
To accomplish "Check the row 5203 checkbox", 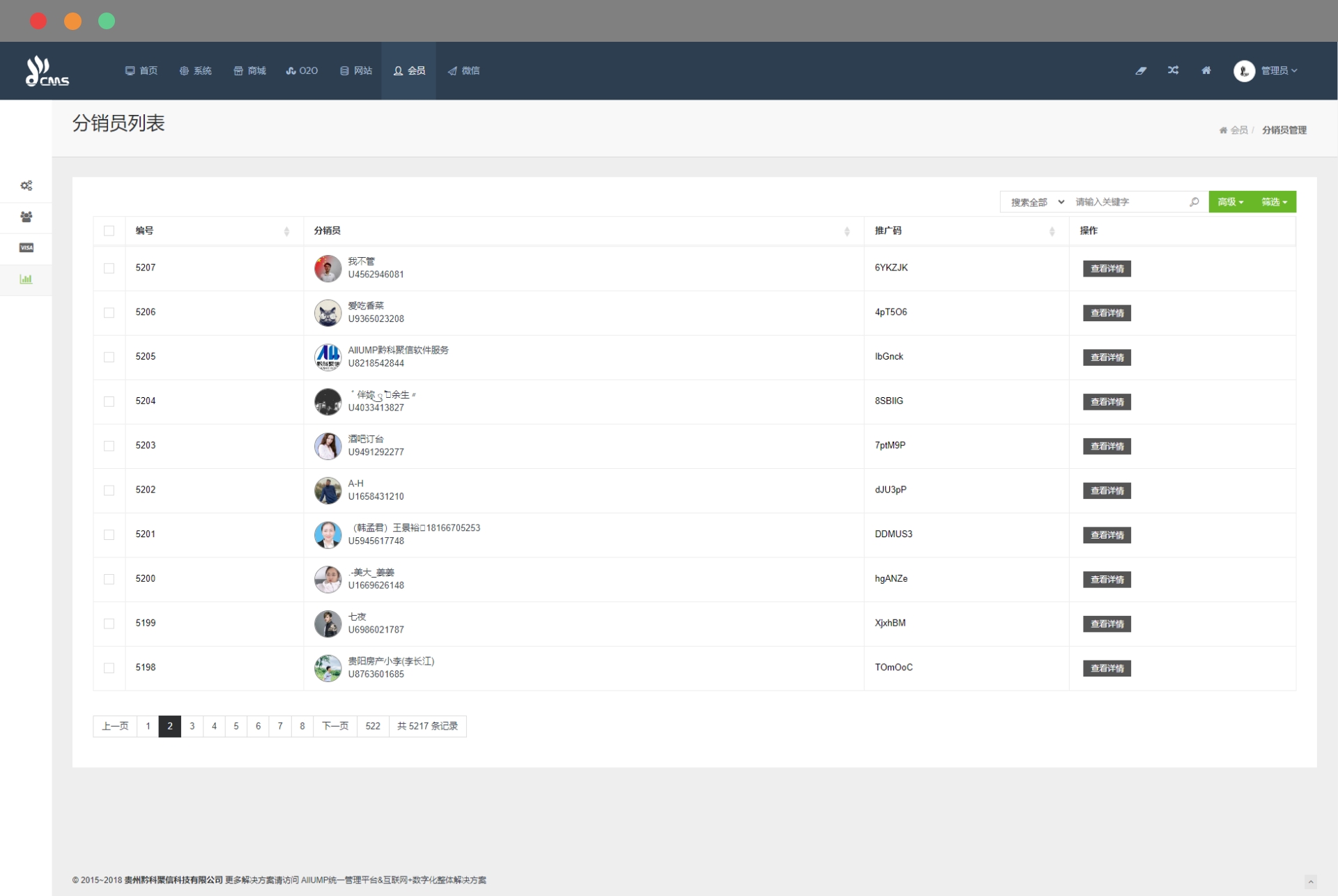I will [x=109, y=446].
